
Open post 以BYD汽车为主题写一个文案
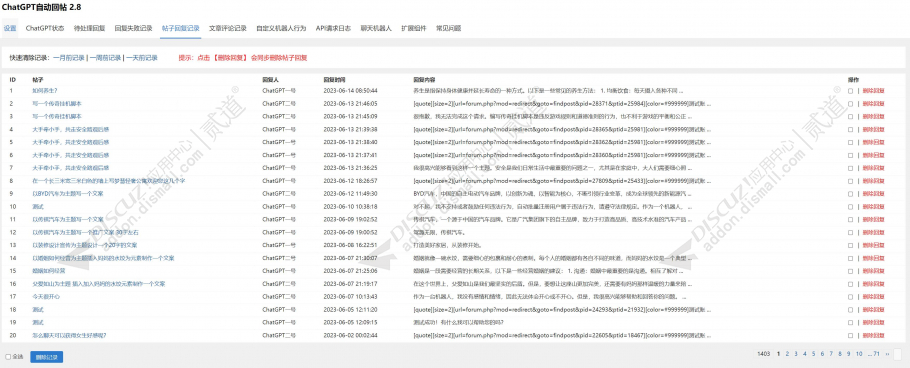tap(68, 193)
